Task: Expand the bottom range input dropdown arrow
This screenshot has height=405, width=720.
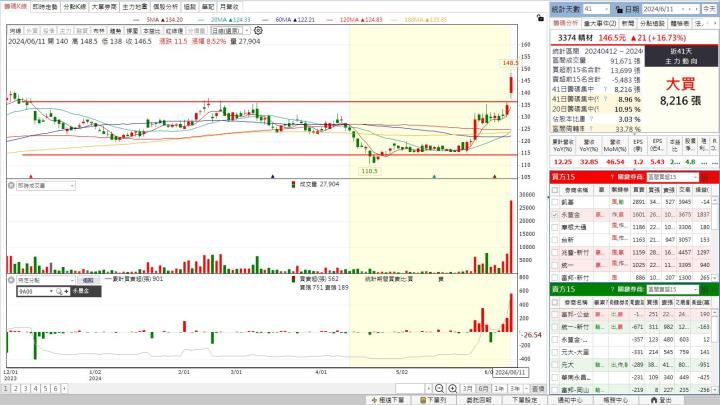Action: (x=428, y=388)
